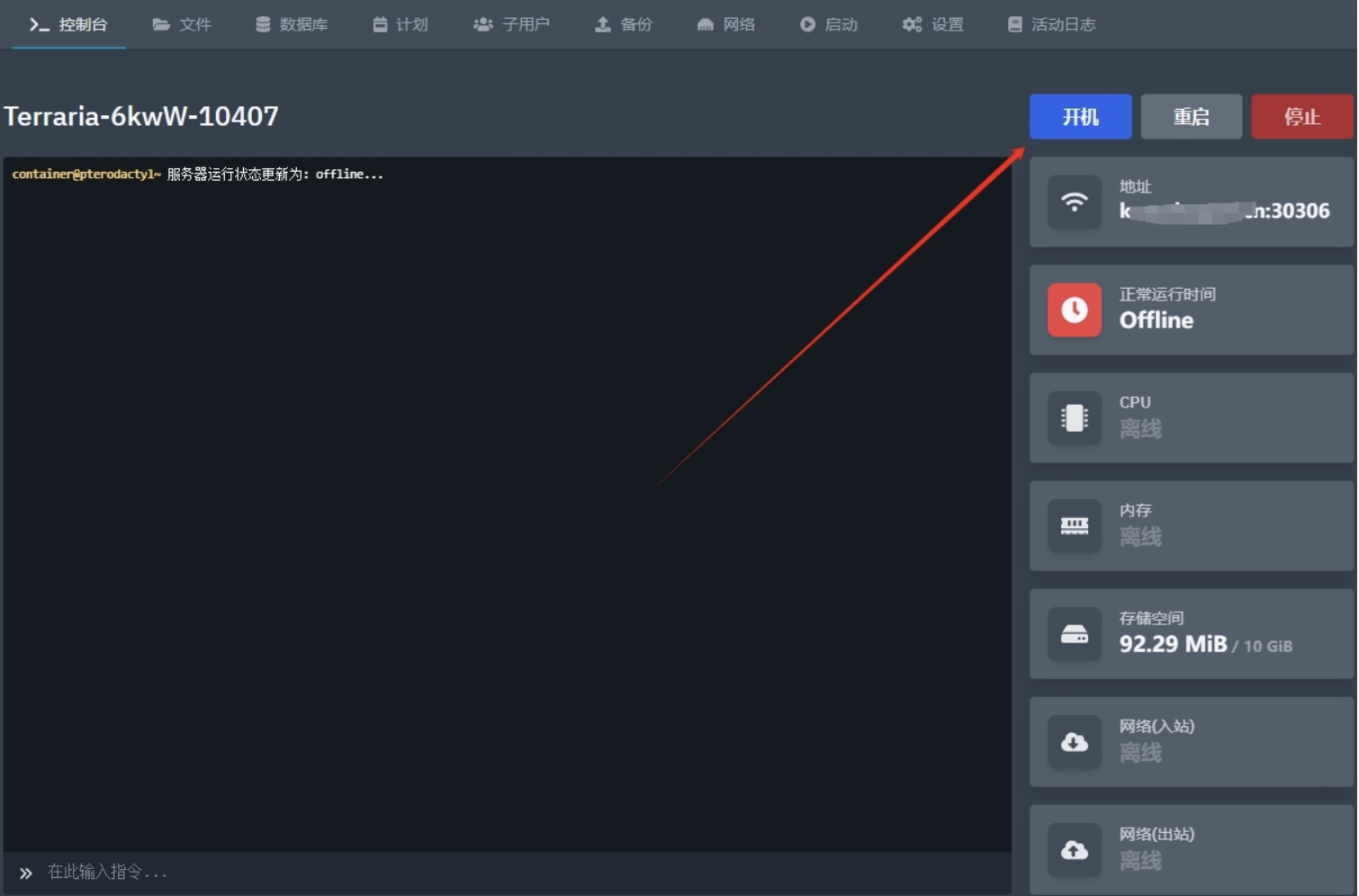Click the 内存 离线 status text

point(1140,537)
